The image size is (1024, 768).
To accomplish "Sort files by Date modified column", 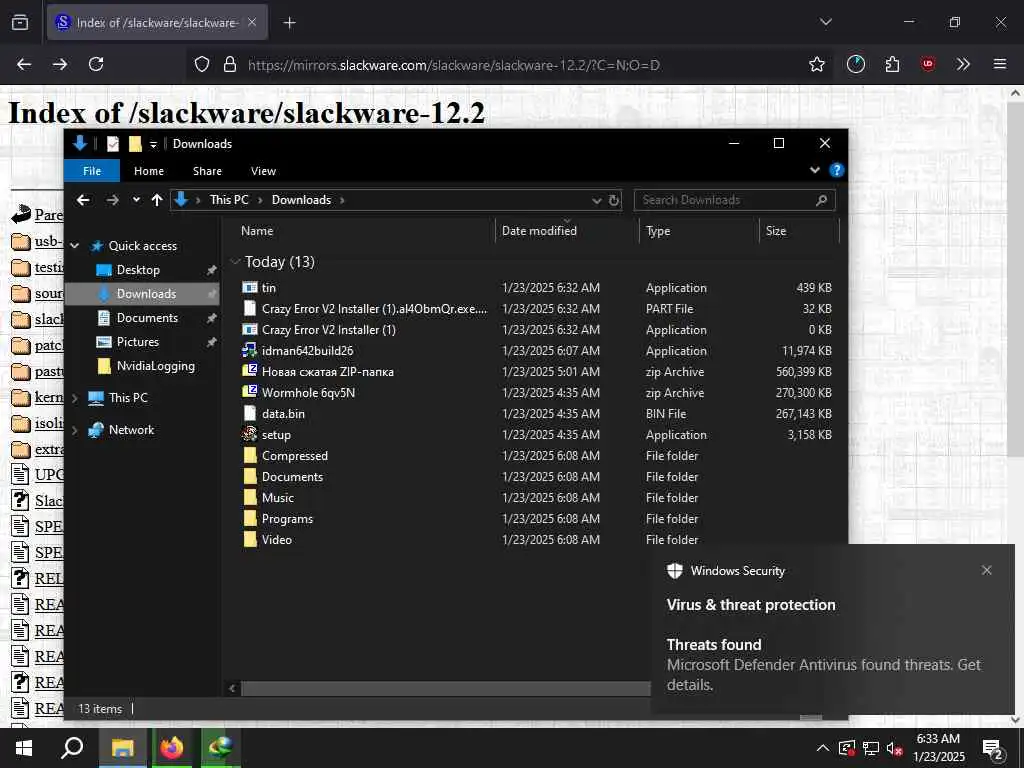I will [539, 231].
